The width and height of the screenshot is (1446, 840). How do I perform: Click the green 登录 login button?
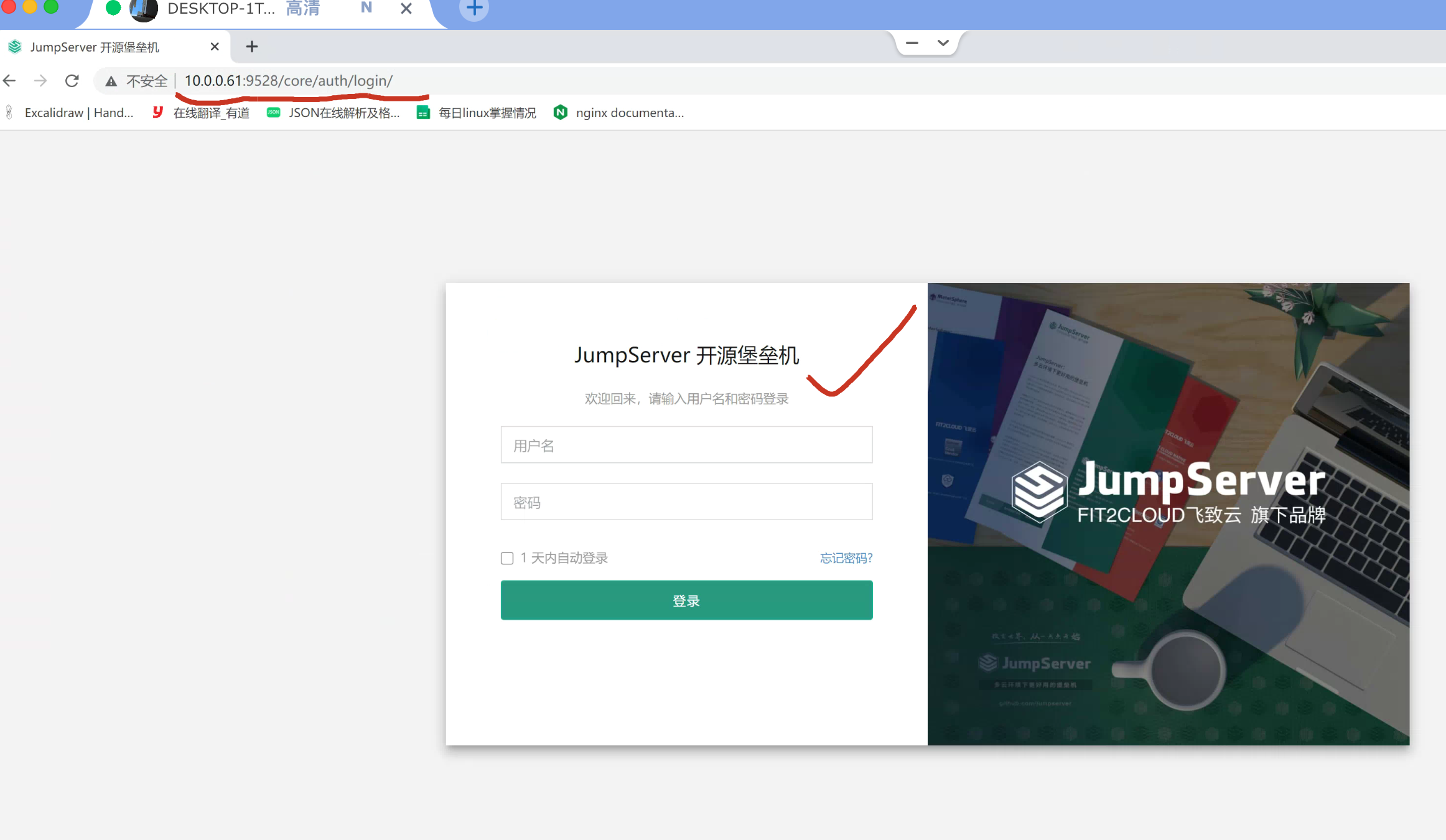tap(686, 600)
